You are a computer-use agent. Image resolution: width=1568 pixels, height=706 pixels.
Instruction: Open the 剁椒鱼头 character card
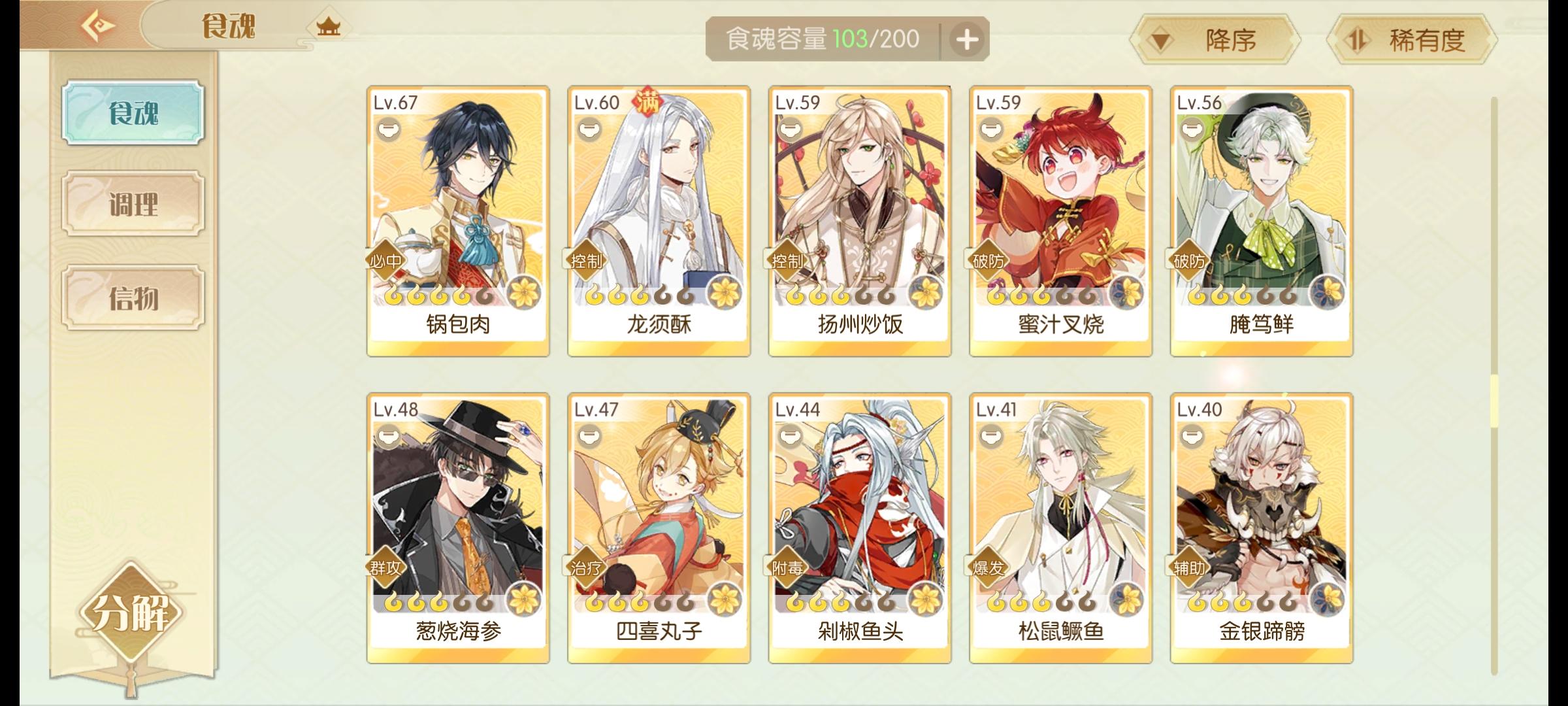[860, 528]
